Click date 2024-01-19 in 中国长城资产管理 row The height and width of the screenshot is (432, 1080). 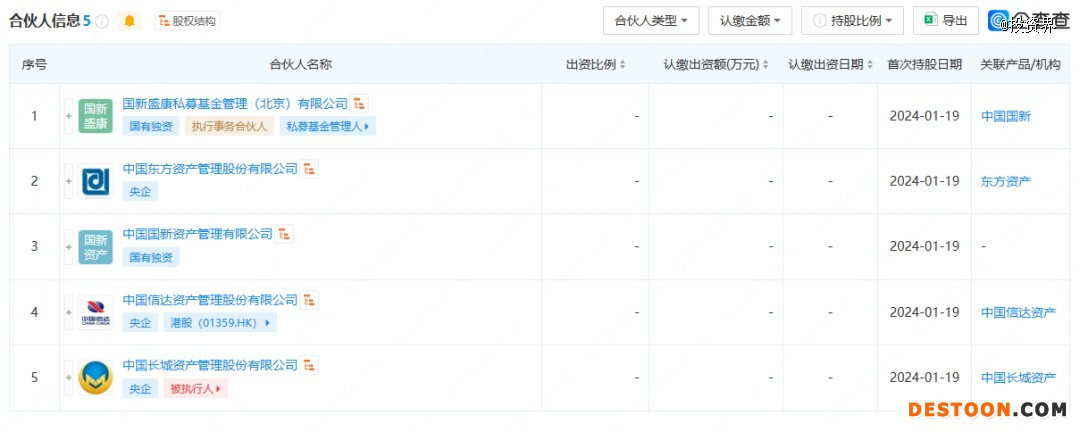924,378
